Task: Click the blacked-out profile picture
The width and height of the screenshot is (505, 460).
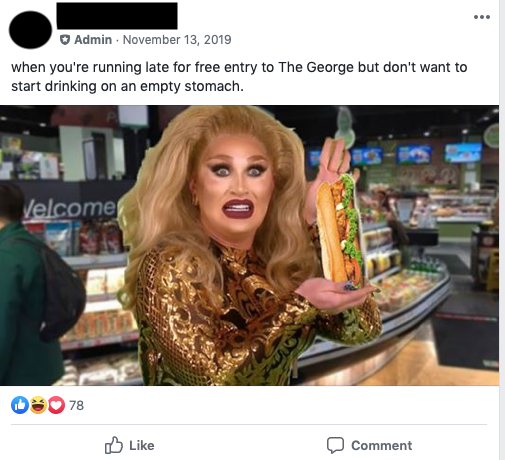Action: [x=30, y=30]
